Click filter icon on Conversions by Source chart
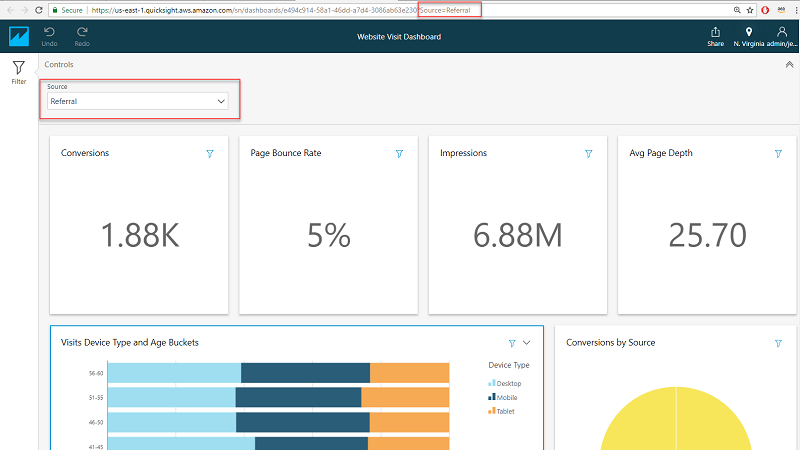 (778, 343)
